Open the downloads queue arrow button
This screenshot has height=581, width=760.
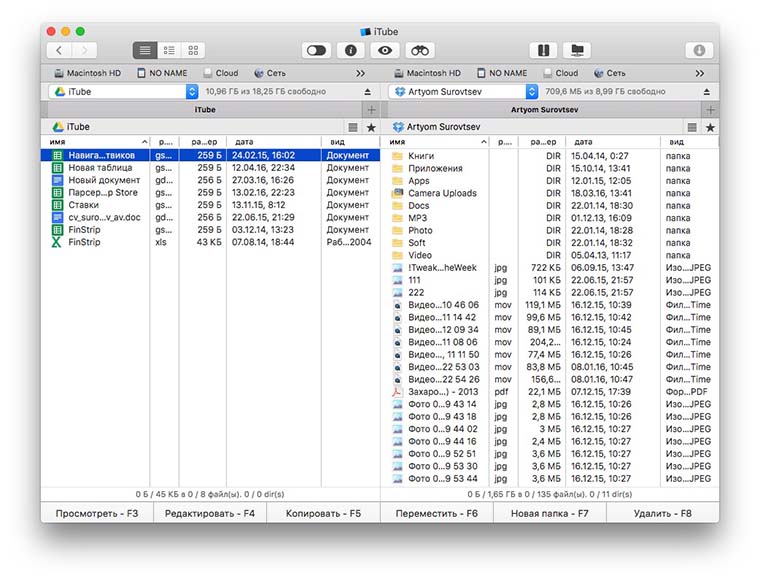click(x=699, y=50)
